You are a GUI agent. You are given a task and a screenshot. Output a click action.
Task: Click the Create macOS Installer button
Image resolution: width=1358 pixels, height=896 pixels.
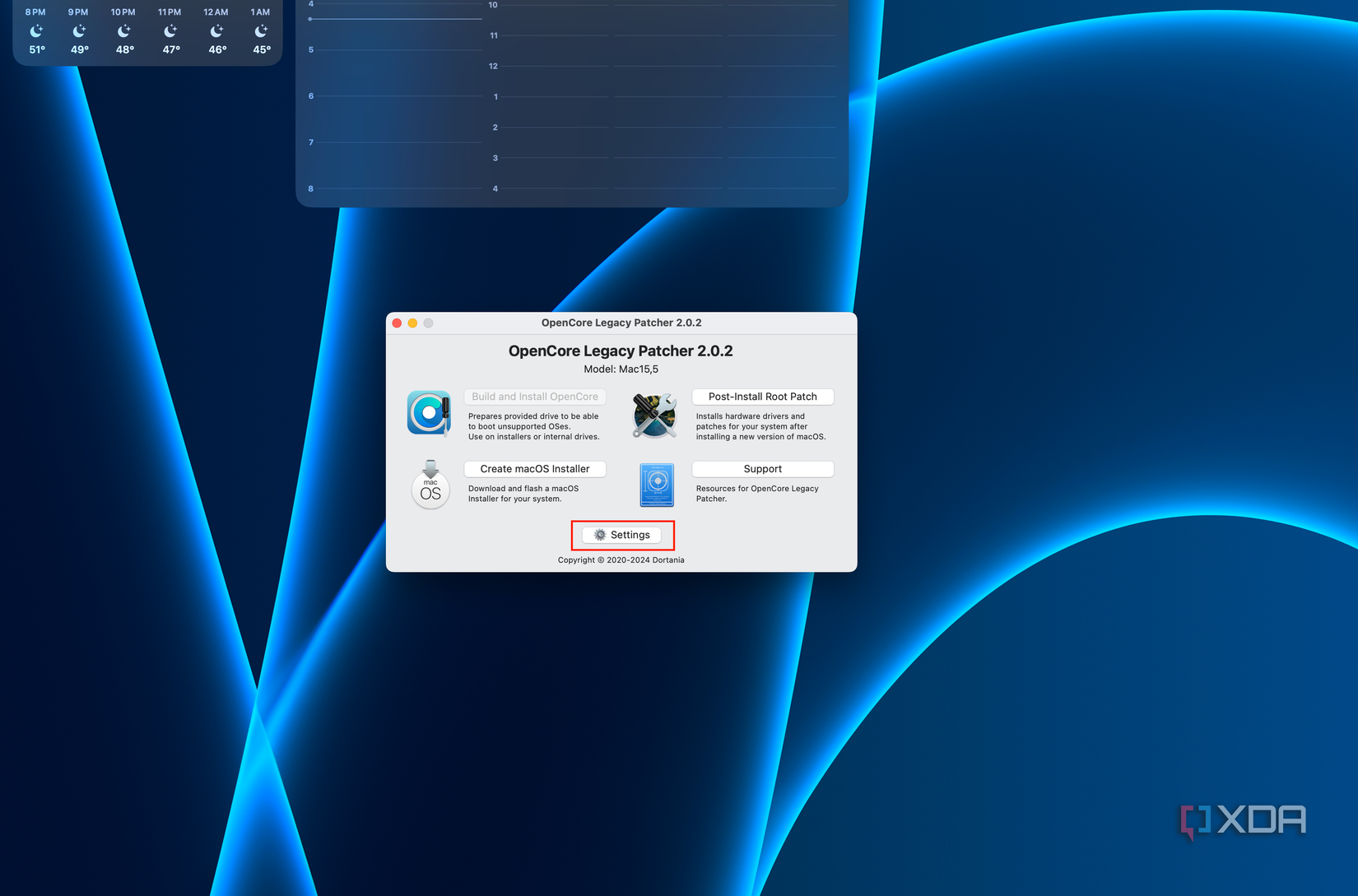click(535, 469)
